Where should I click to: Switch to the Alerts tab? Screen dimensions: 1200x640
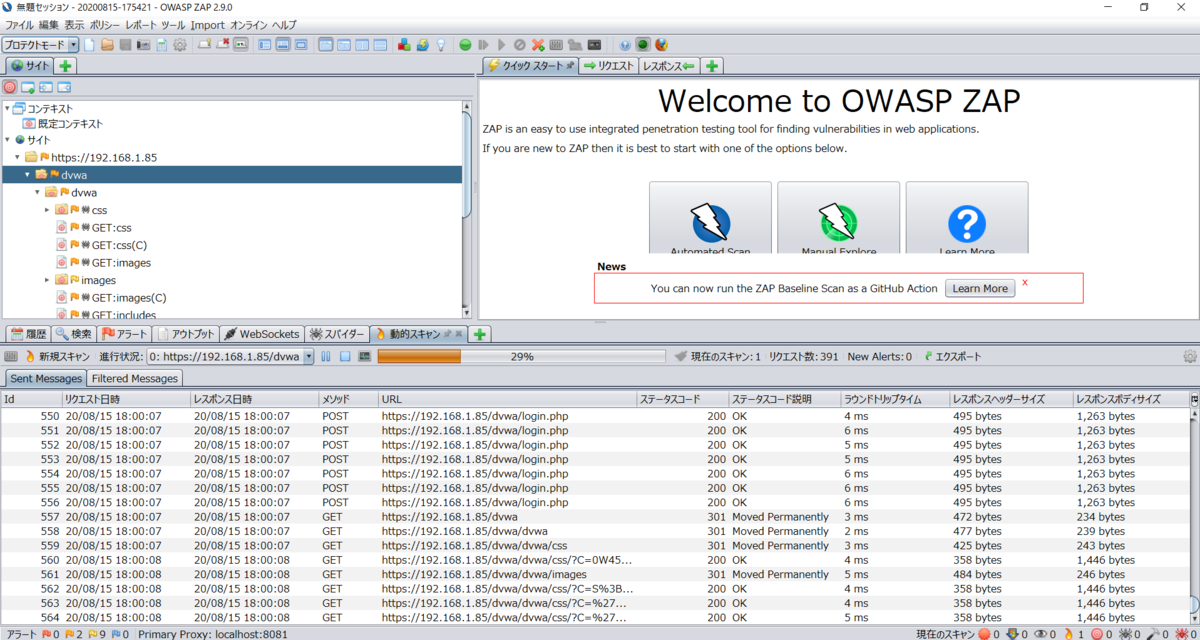(x=125, y=334)
